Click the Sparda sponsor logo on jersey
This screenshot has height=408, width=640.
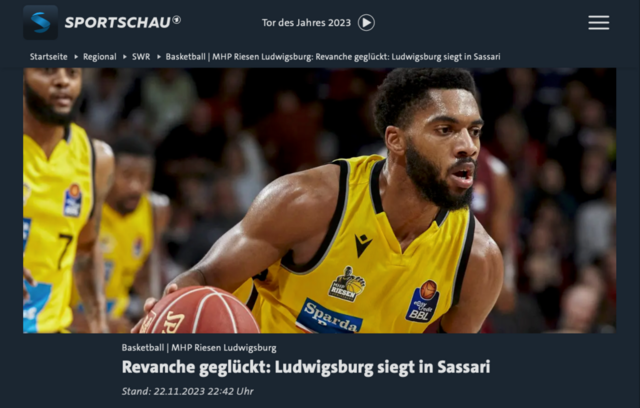[x=329, y=317]
